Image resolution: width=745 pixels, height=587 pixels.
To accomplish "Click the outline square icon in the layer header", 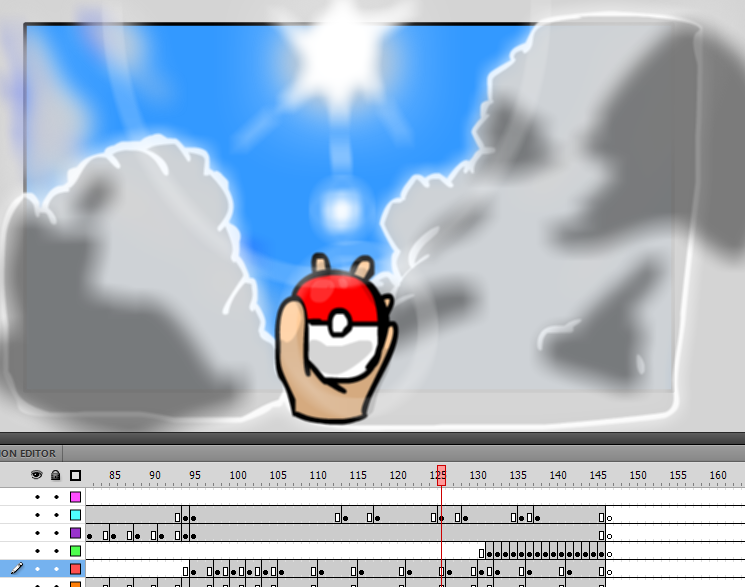I will pyautogui.click(x=75, y=475).
